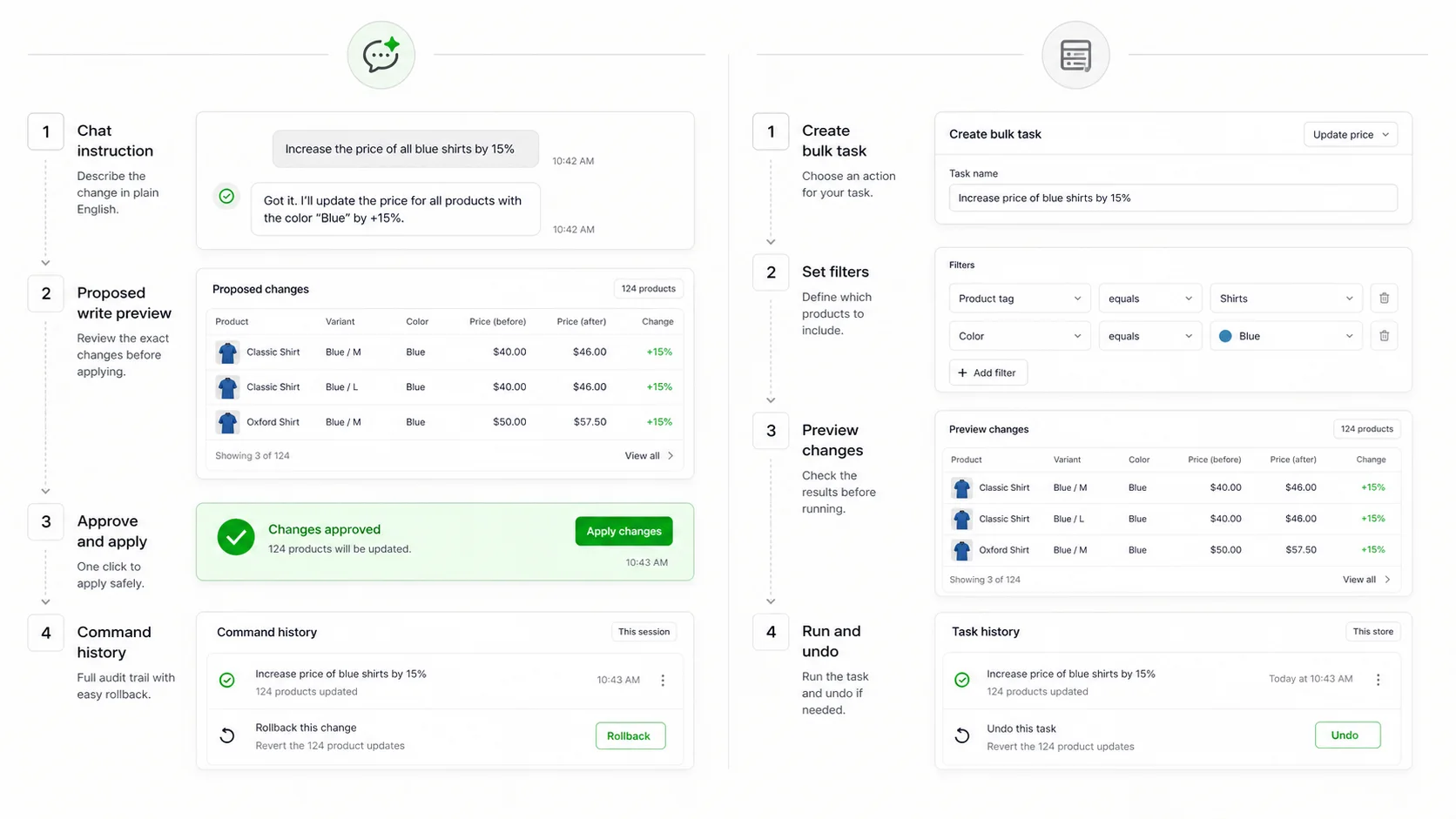The height and width of the screenshot is (819, 1456).
Task: Click 'Showing 3 of 124' in Preview changes
Action: 985,580
